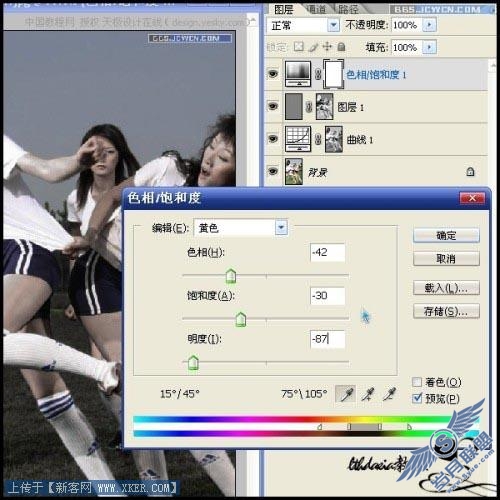Click the hue slider handle
500x500 pixels.
(231, 276)
